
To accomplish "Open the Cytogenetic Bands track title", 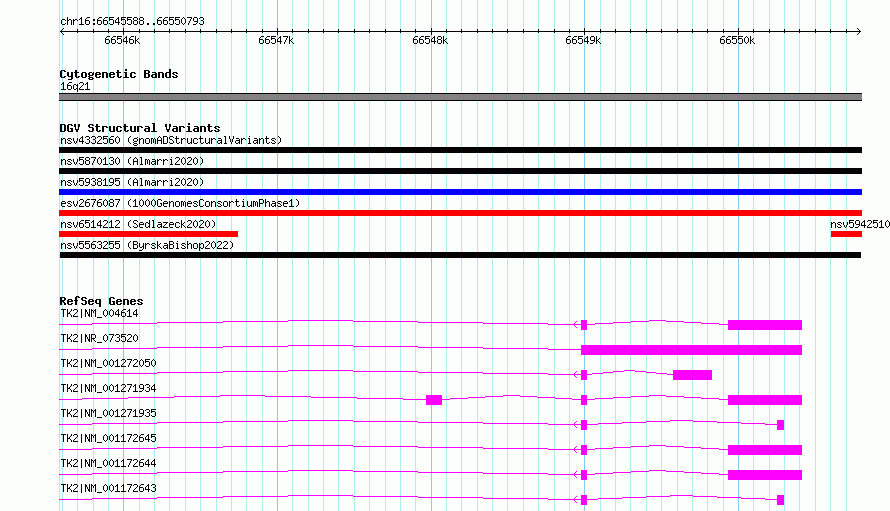I will point(119,74).
